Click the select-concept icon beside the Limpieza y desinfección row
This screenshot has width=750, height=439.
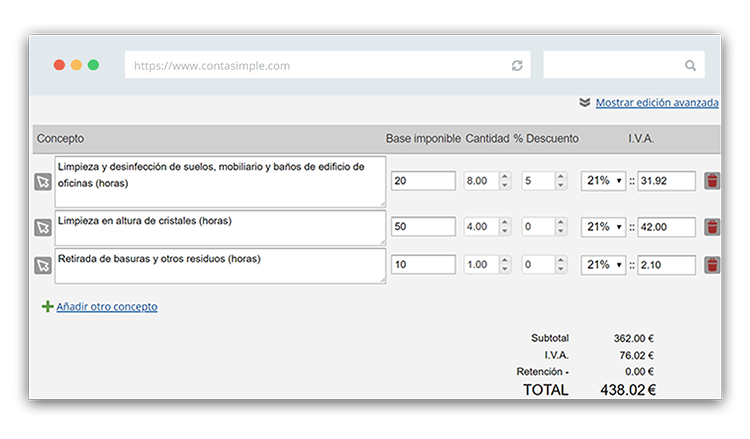(x=43, y=182)
